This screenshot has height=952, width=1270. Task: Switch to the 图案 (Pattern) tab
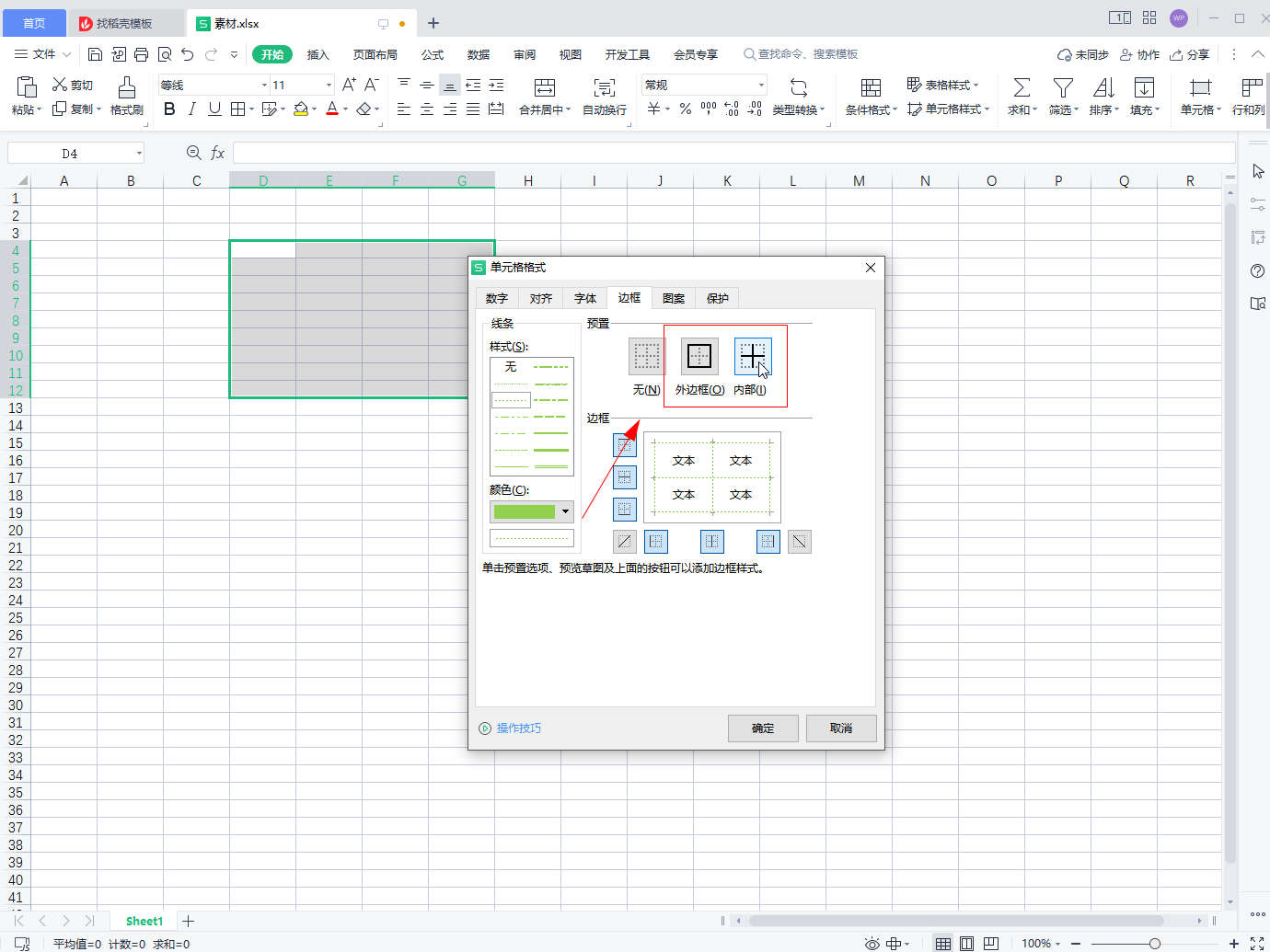pos(674,298)
